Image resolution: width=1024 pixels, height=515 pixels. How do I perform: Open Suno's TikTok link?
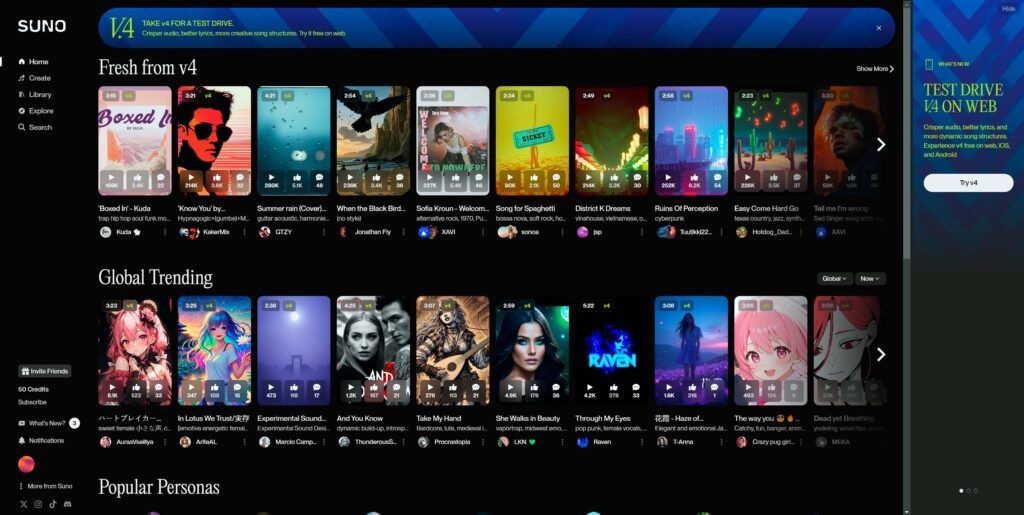coord(52,504)
